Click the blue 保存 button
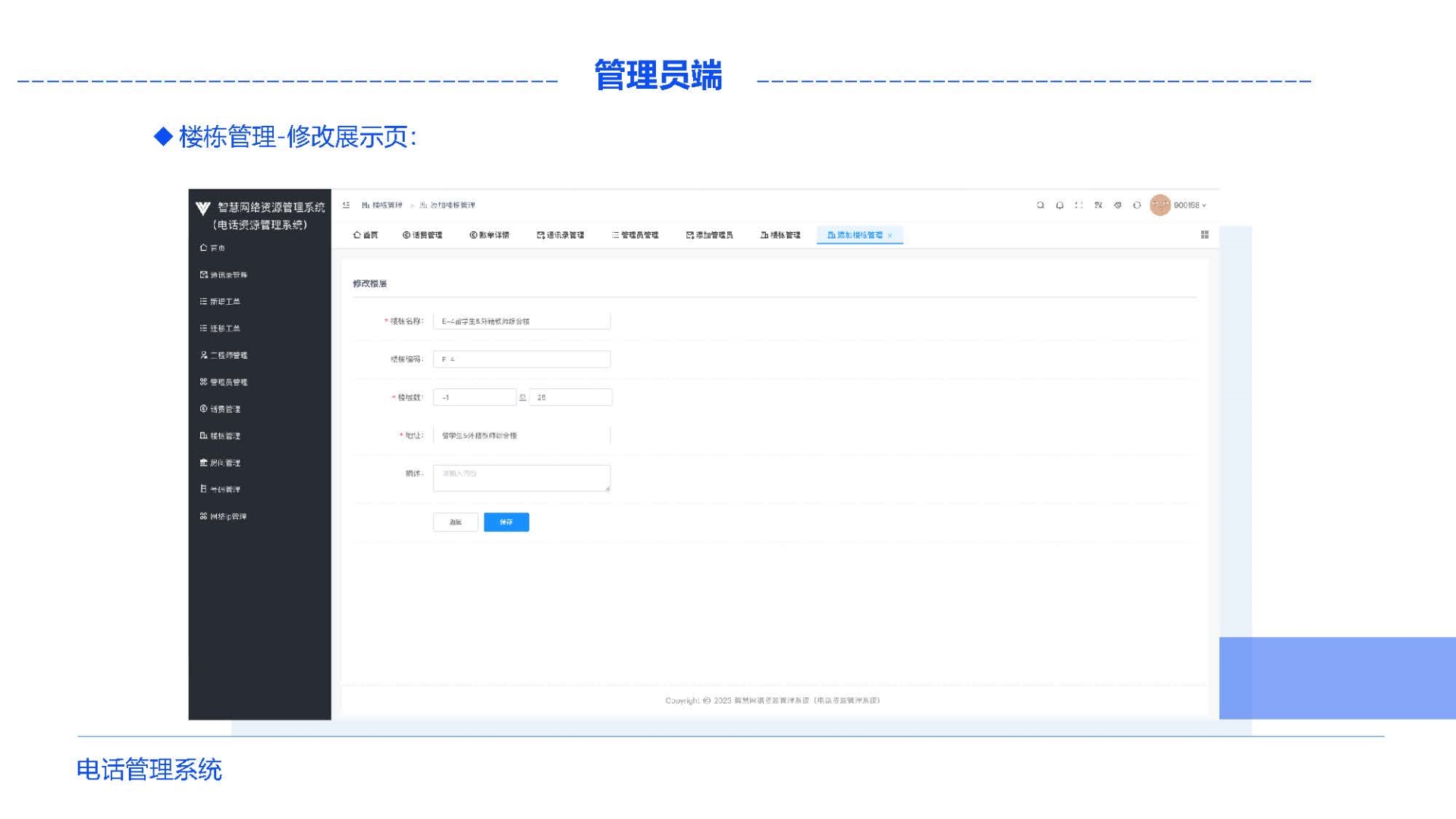 (506, 522)
